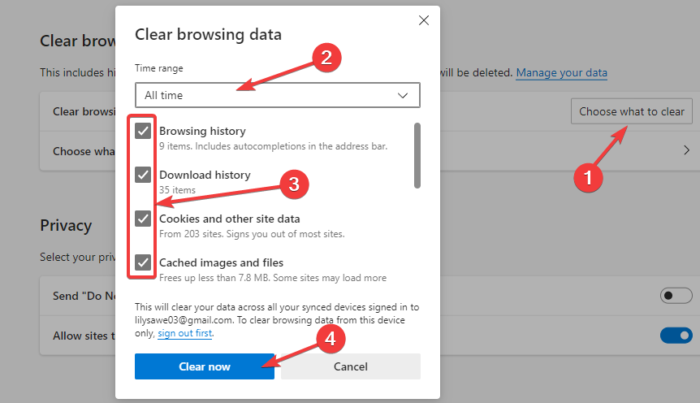
Task: Close the Clear browsing data dialog
Action: click(x=424, y=20)
